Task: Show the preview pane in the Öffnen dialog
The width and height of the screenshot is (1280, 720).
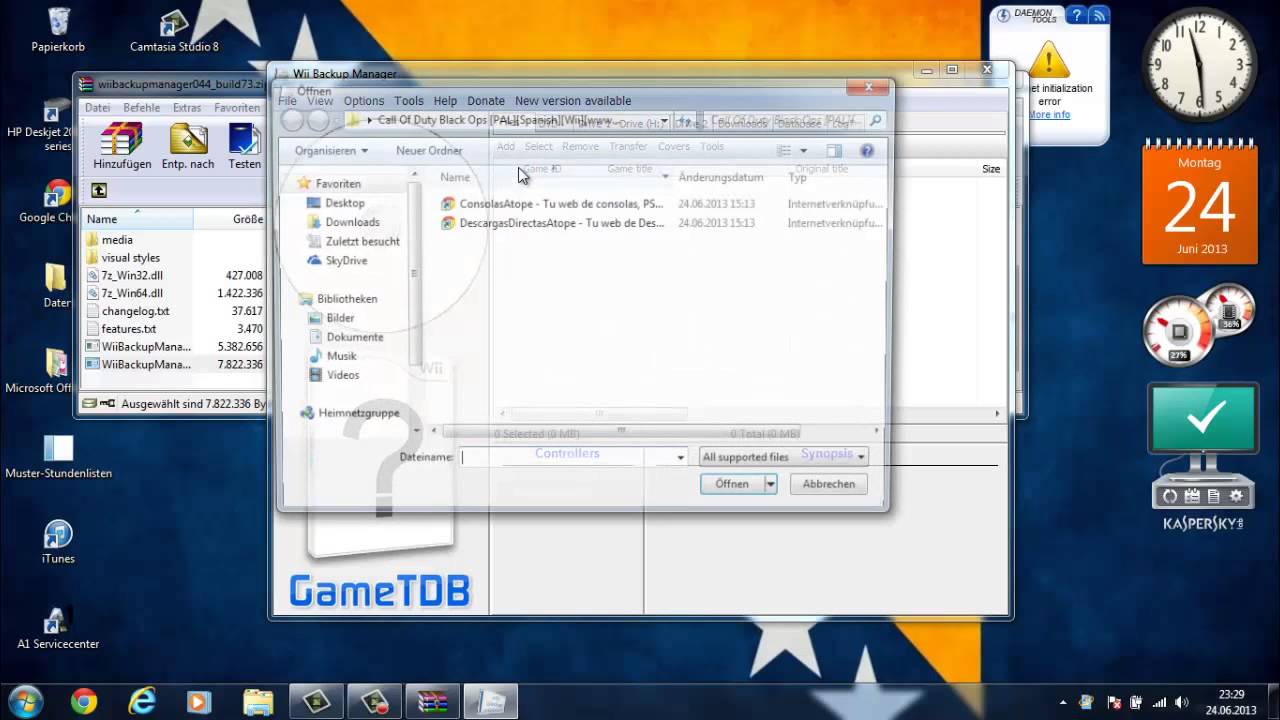Action: pyautogui.click(x=834, y=151)
